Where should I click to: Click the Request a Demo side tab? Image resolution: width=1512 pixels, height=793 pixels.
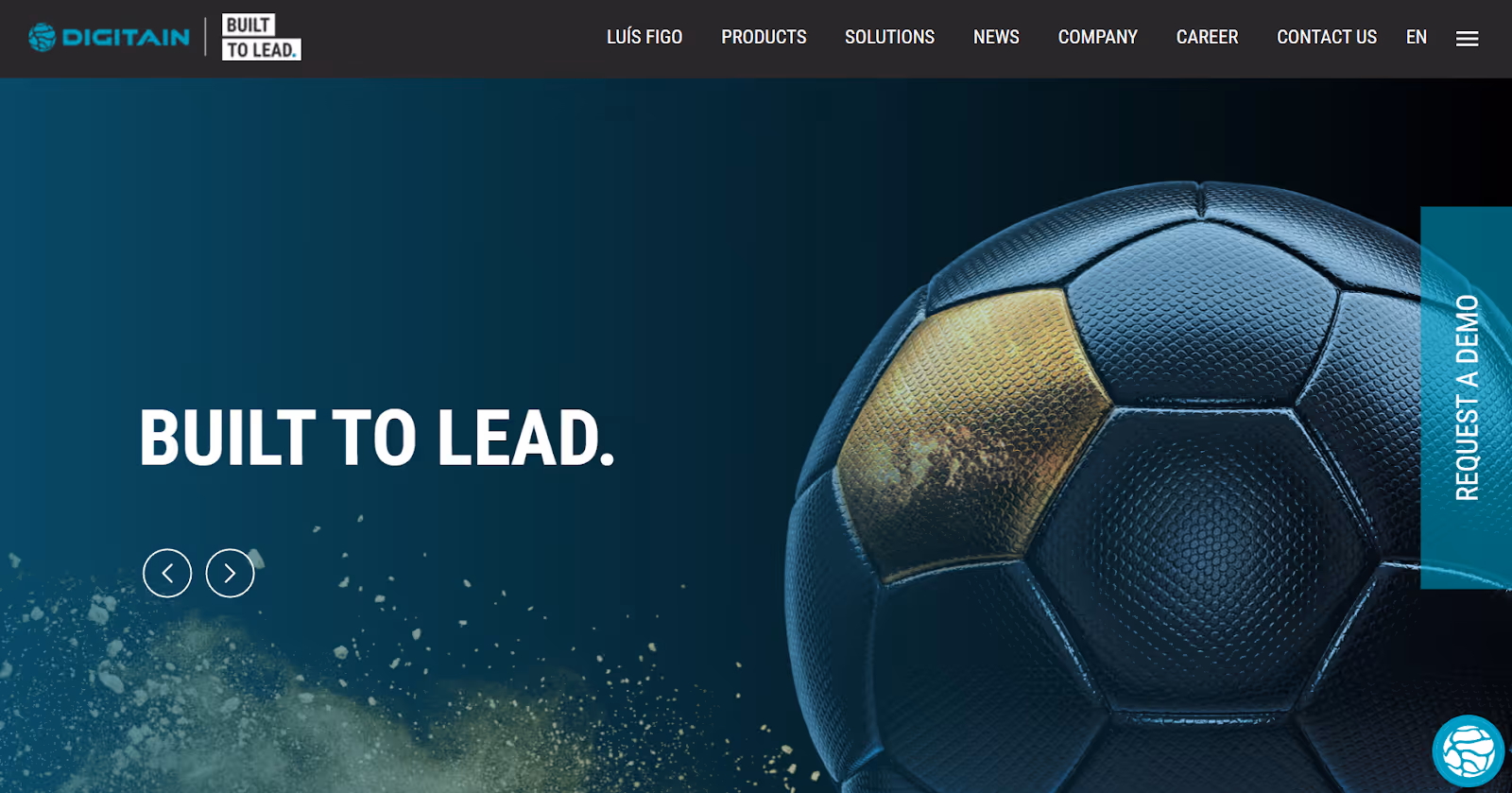1466,398
